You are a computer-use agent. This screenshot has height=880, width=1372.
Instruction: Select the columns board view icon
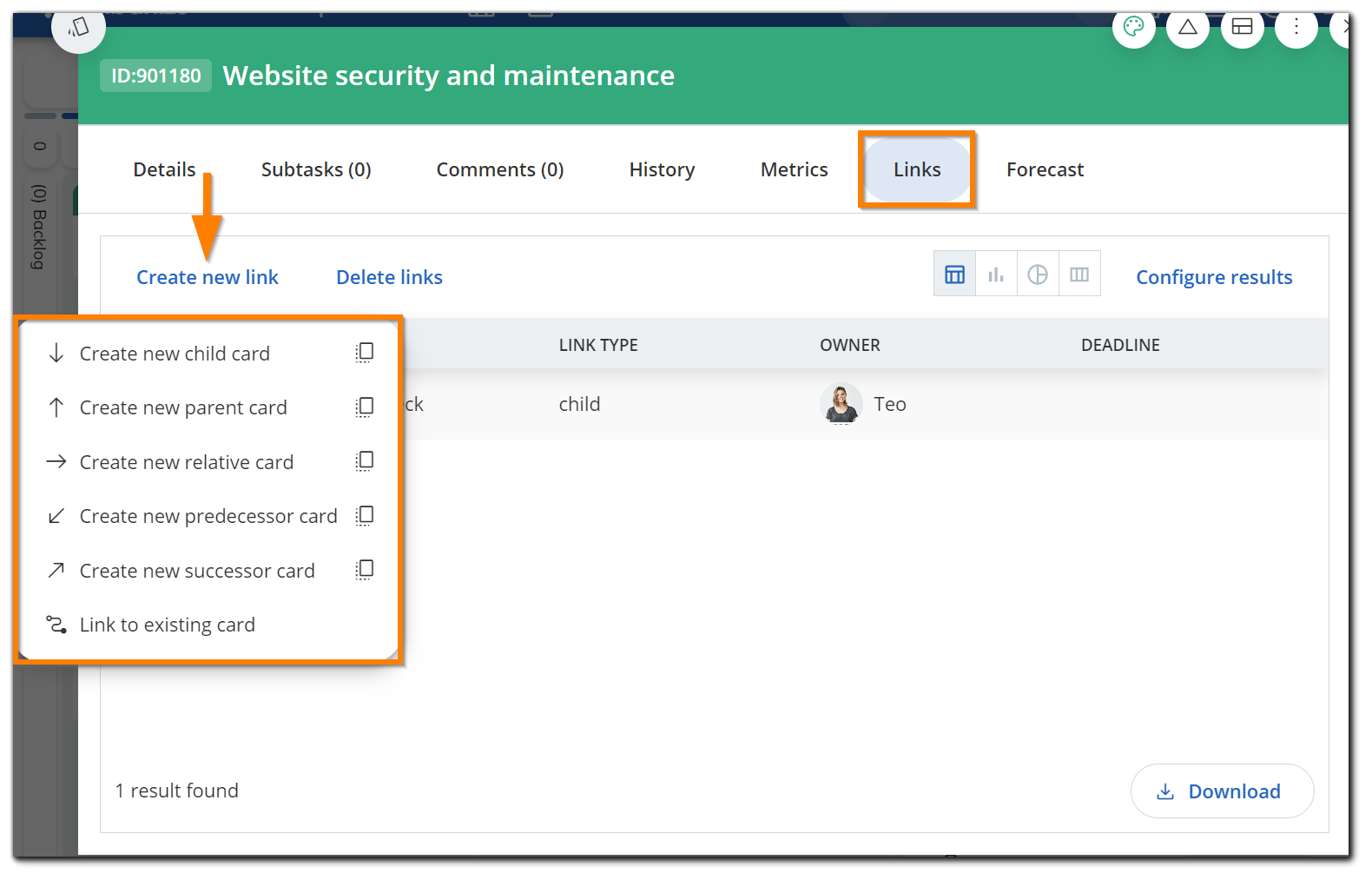[1079, 275]
